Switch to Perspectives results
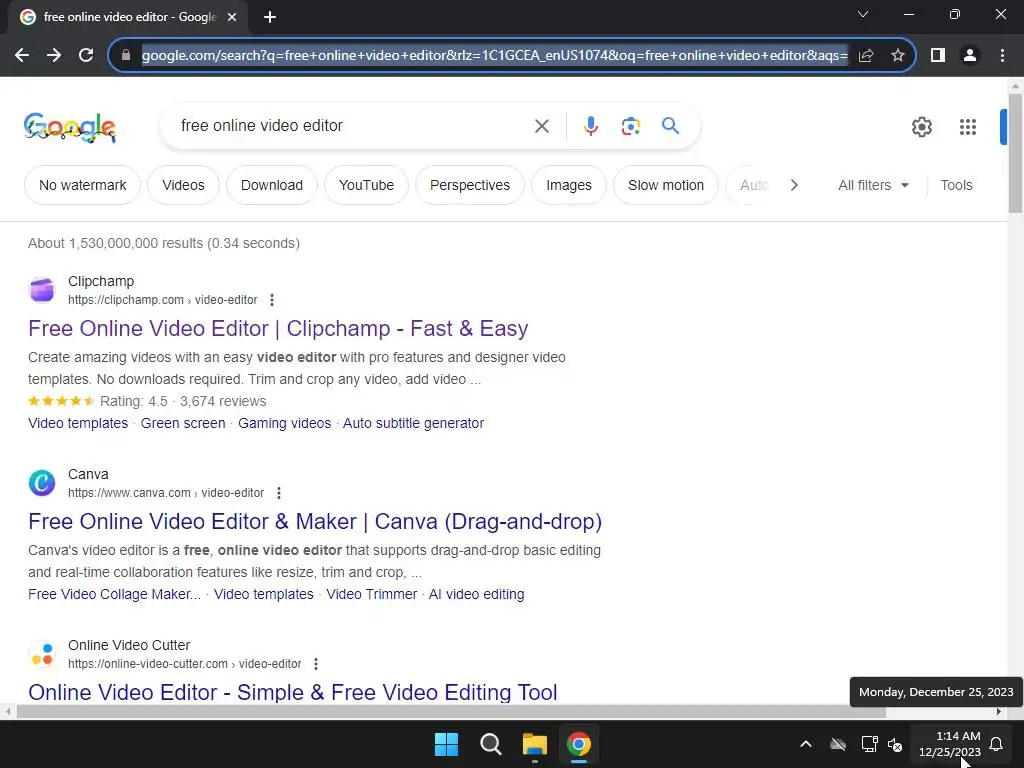 [470, 185]
